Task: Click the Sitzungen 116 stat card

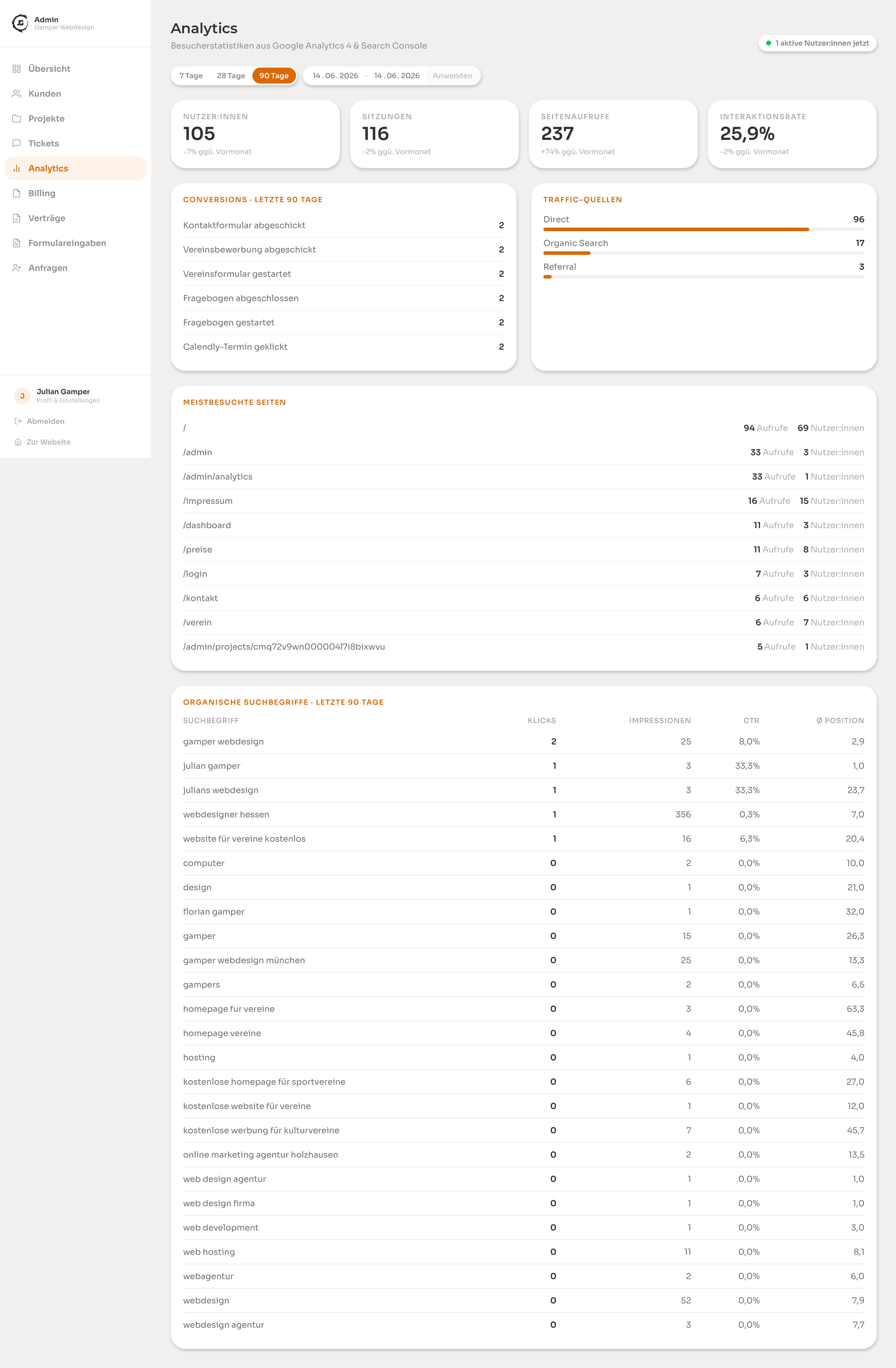Action: coord(434,135)
